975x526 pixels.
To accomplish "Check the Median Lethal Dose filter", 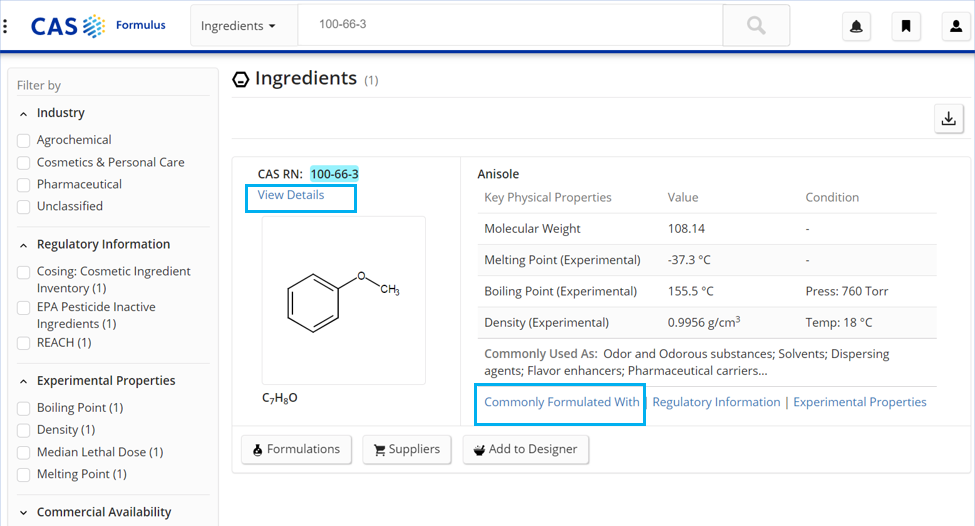I will (x=24, y=453).
